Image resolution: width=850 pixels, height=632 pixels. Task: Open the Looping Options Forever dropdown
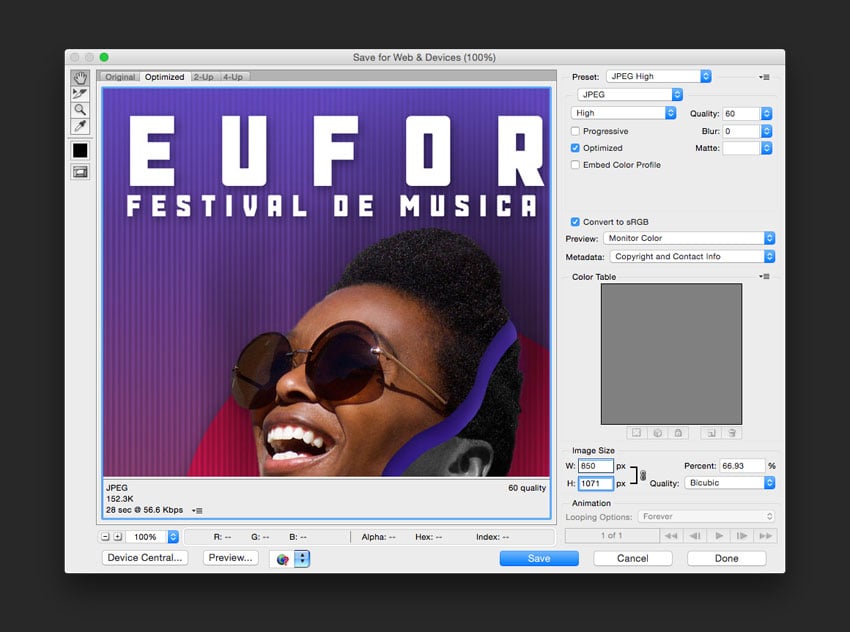tap(706, 517)
